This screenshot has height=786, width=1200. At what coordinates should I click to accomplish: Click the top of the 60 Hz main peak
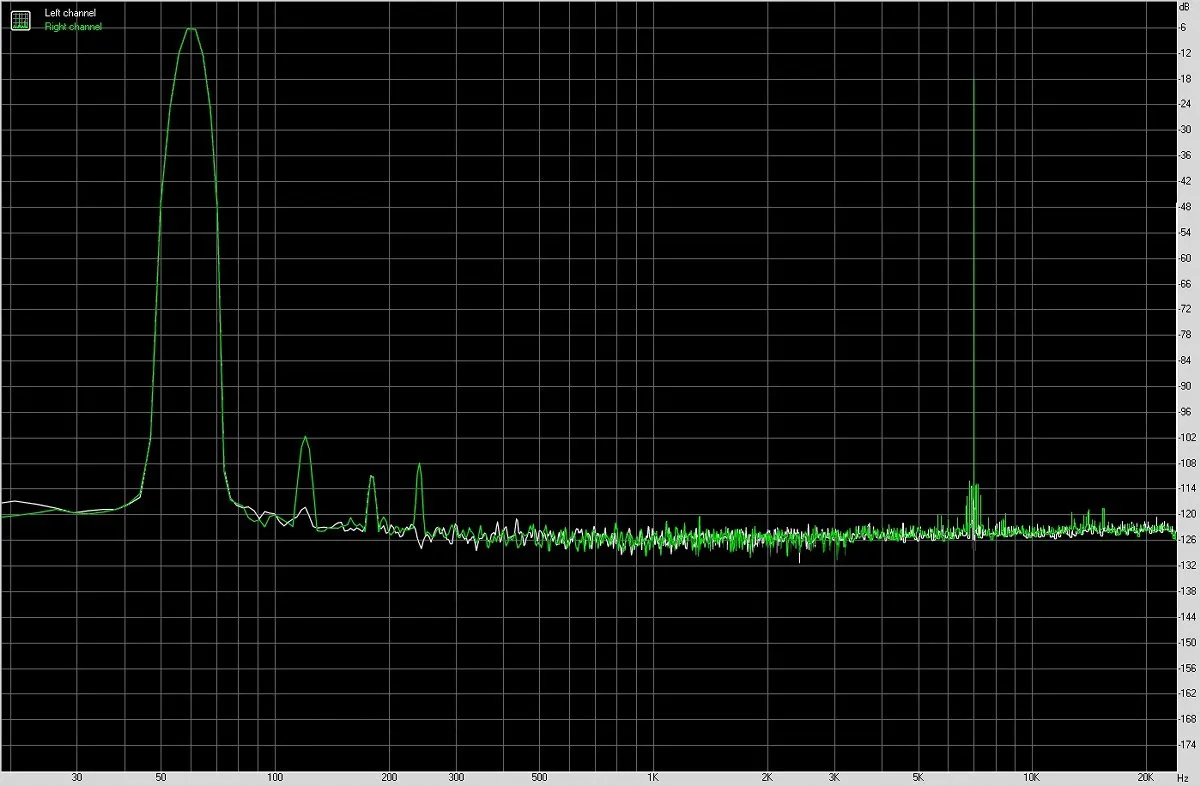190,28
